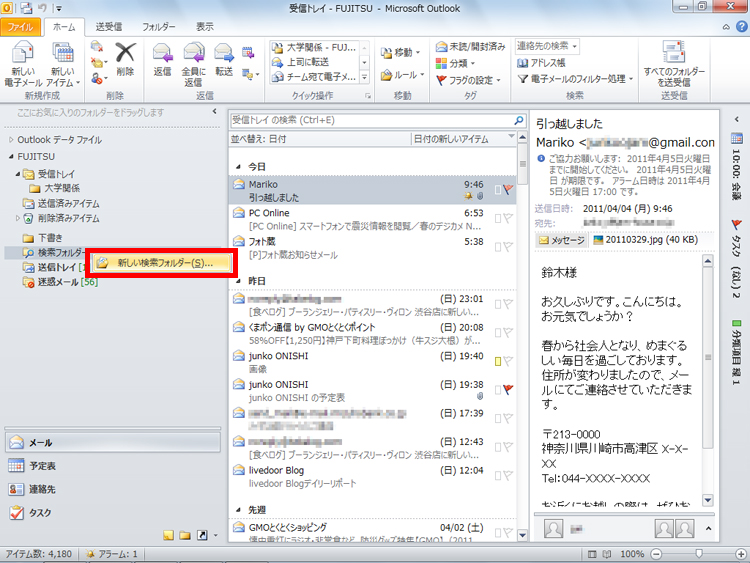Collapse the 今日 message group
750x563 pixels.
click(238, 167)
